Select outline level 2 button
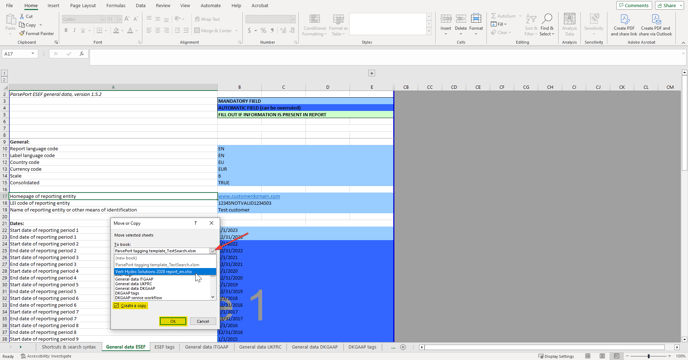The height and width of the screenshot is (360, 688). coord(4,79)
